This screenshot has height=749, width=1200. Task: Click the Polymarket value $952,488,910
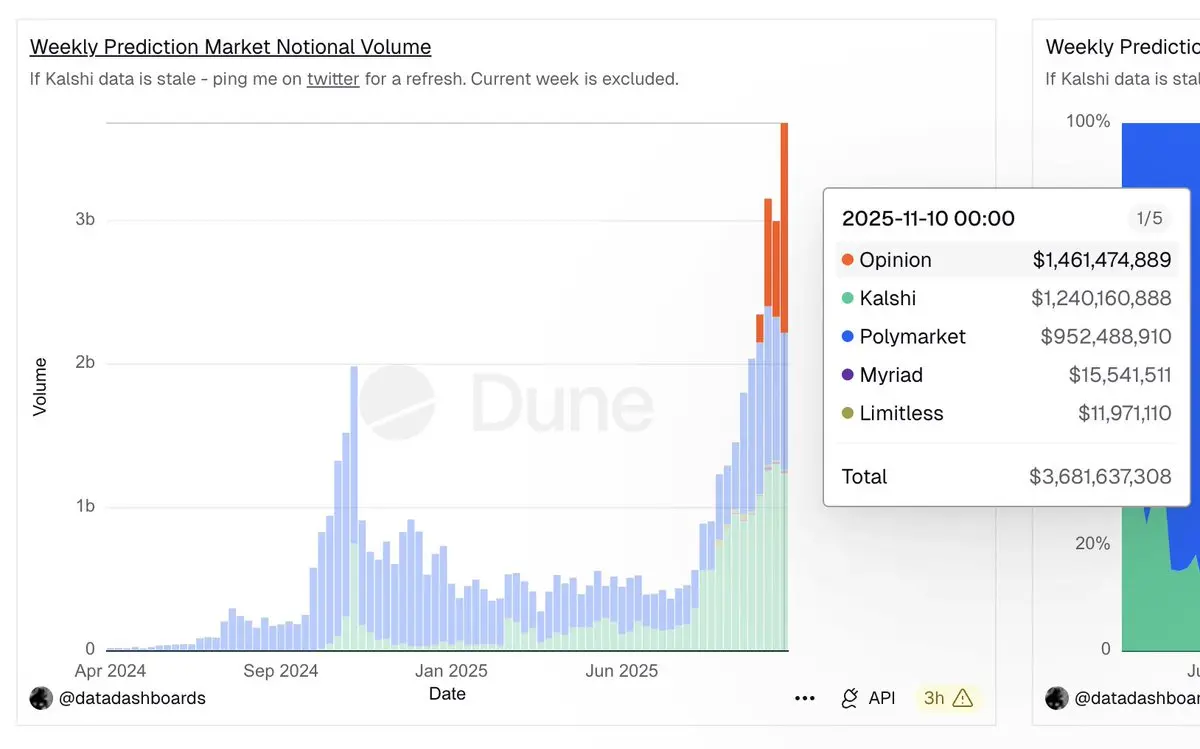coord(1106,337)
